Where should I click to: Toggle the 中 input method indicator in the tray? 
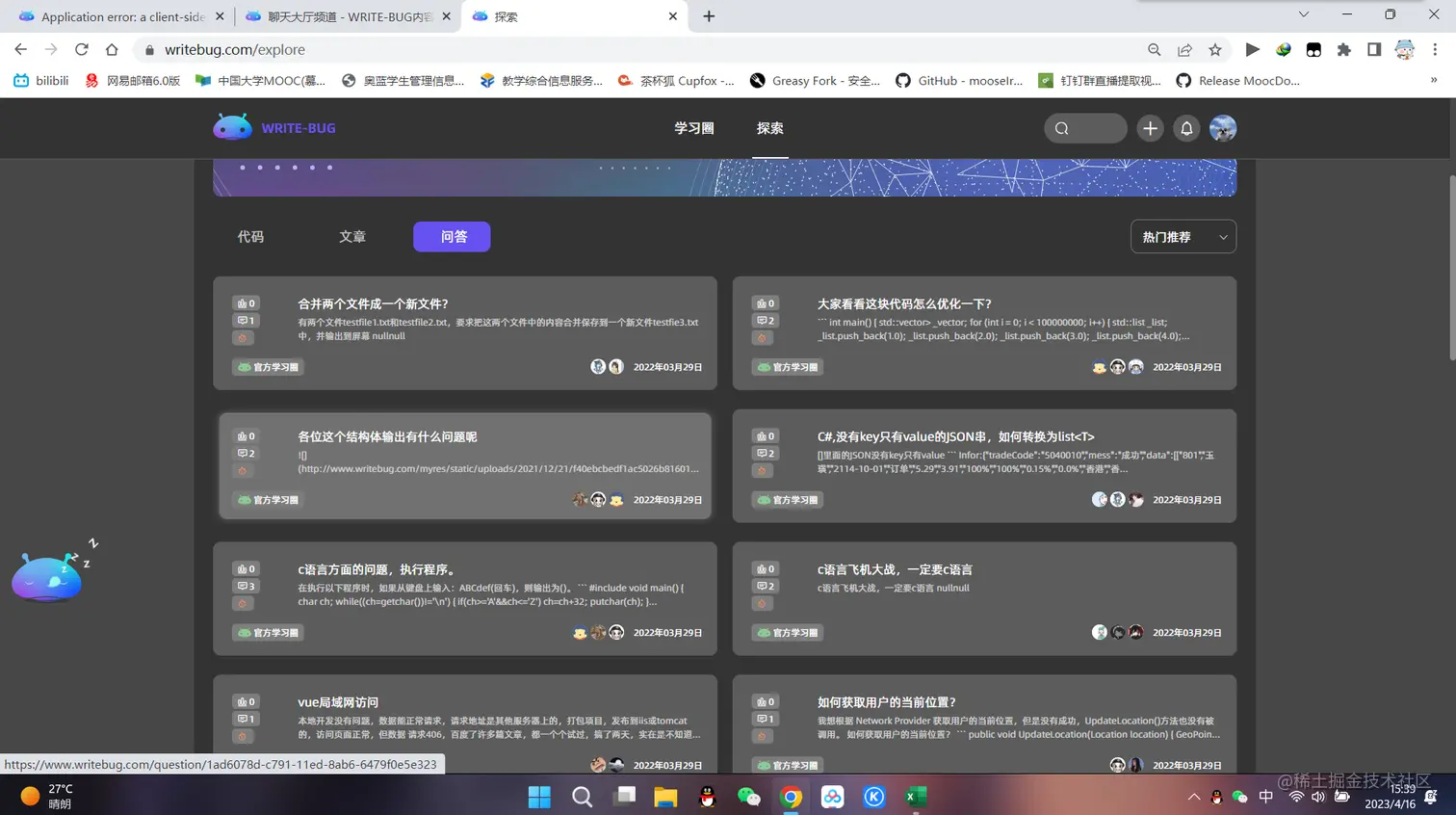tap(1266, 797)
